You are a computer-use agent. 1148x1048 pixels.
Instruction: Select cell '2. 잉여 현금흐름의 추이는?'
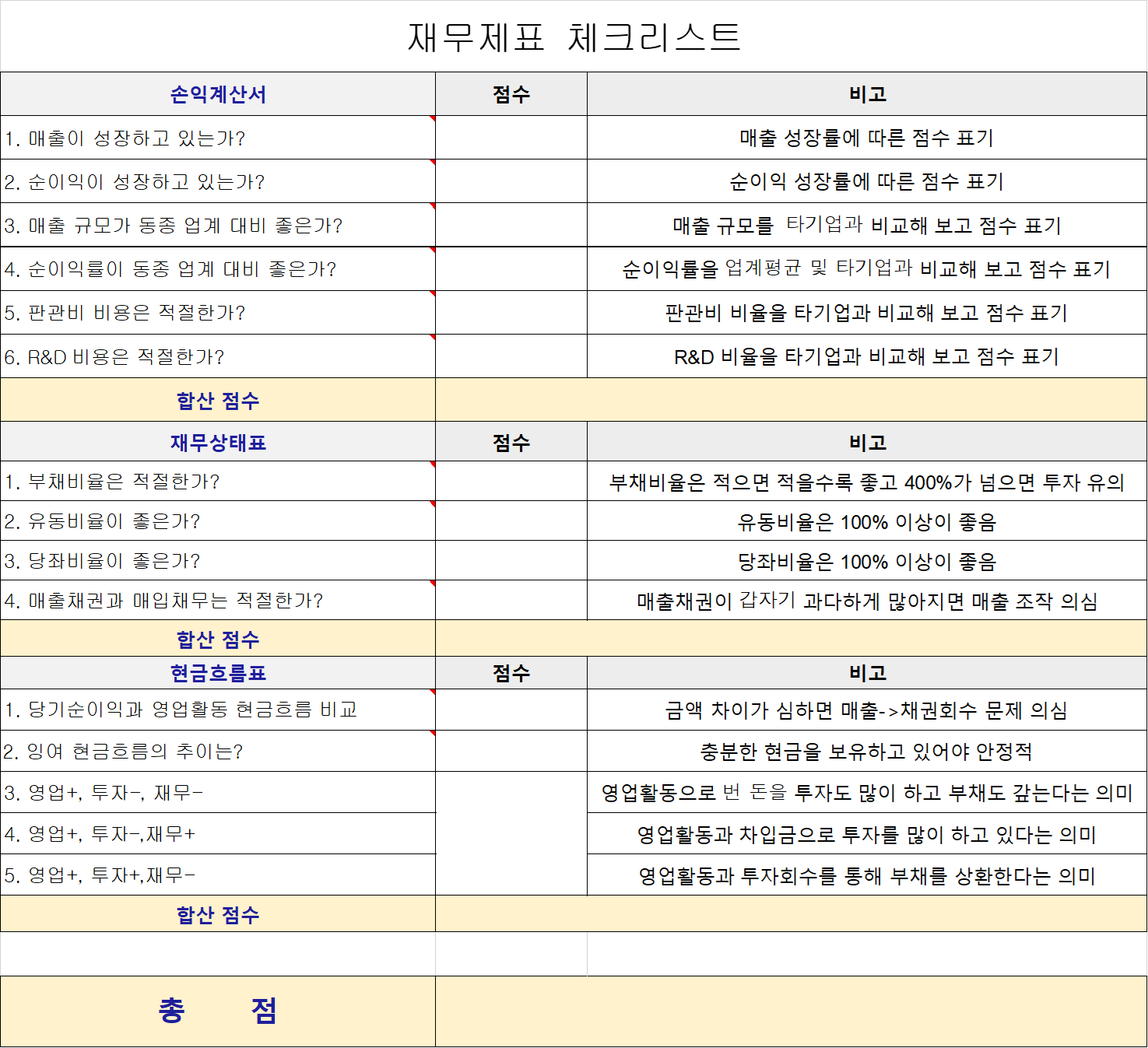point(218,751)
